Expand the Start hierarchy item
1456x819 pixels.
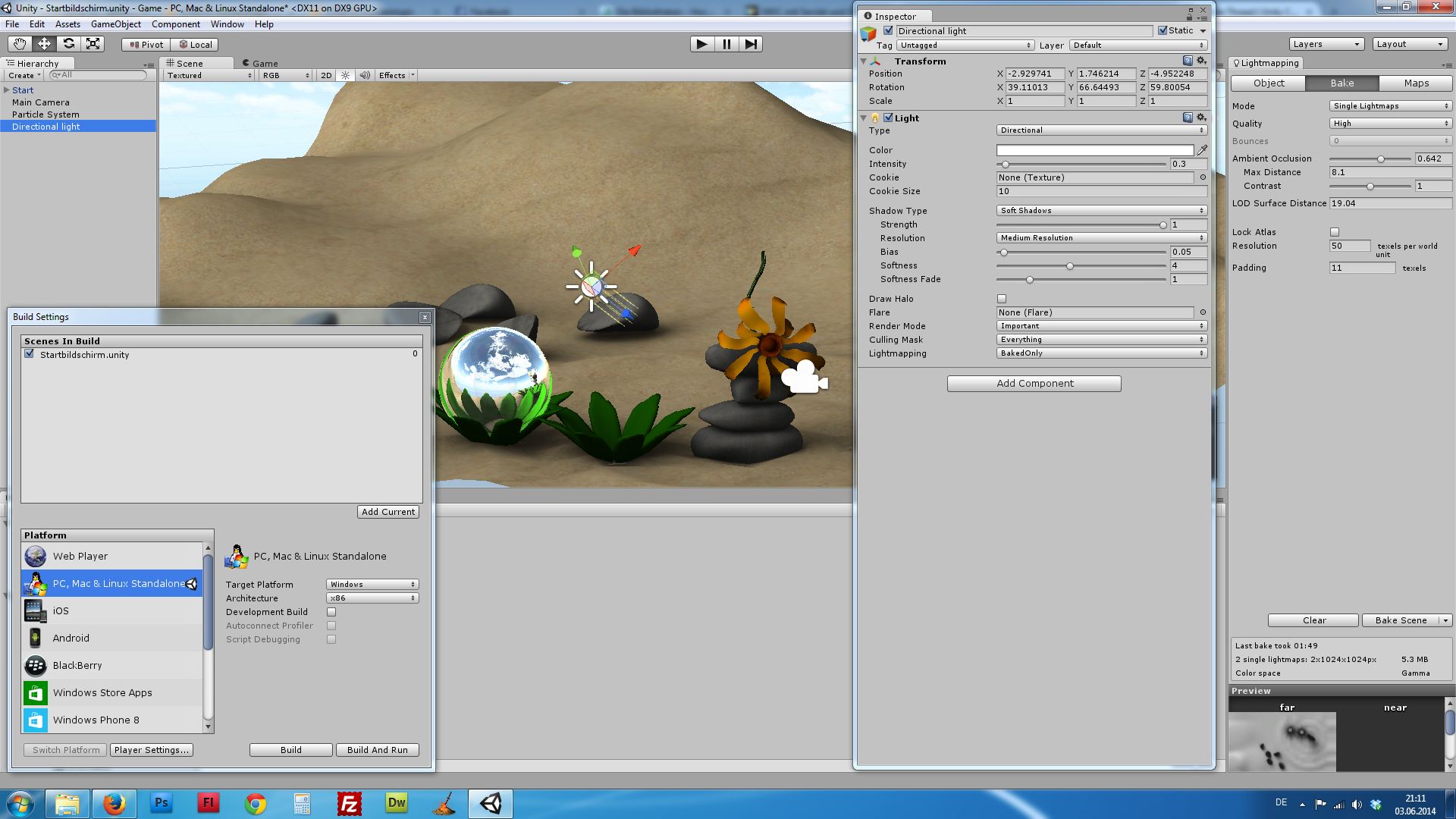[6, 90]
